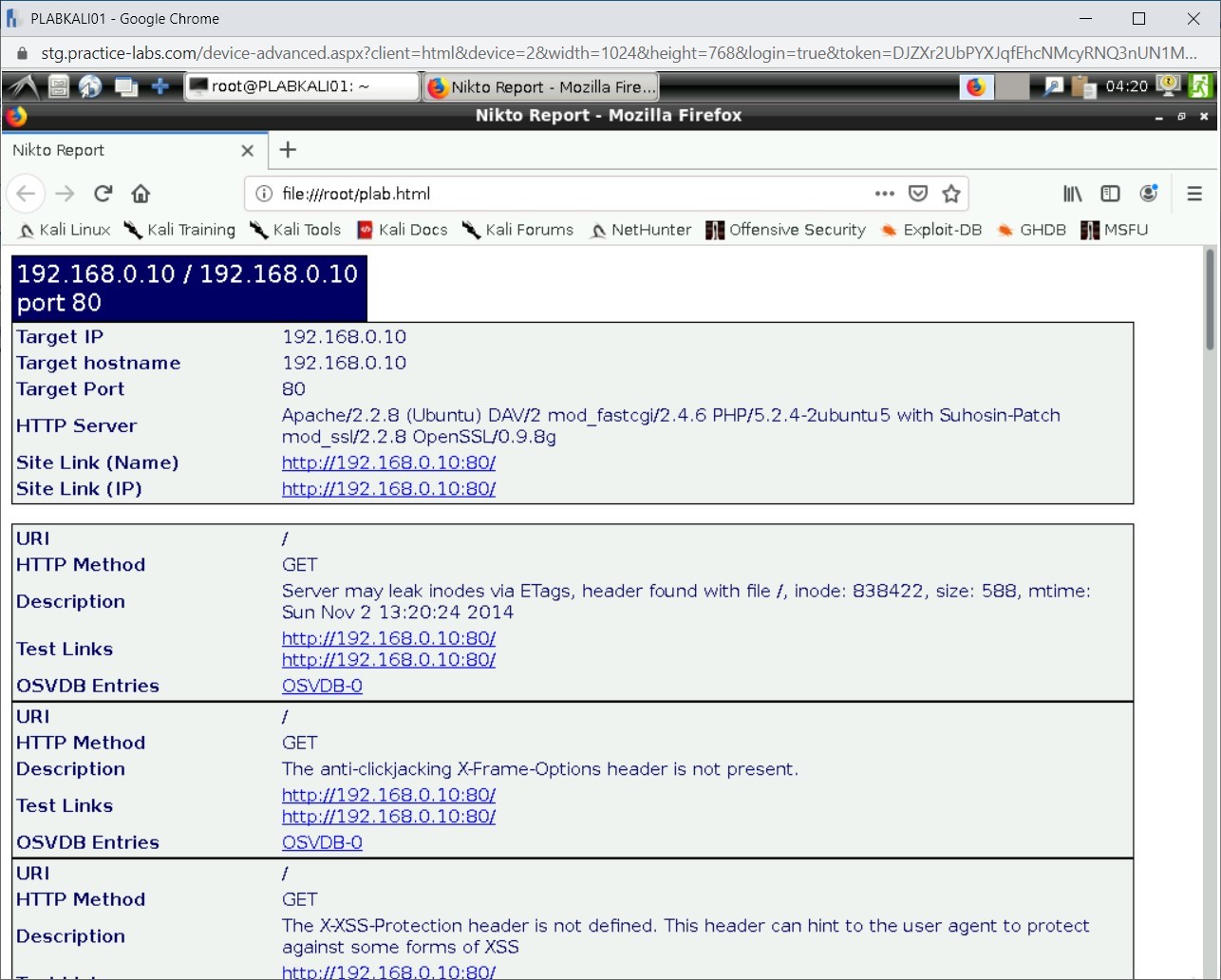Screen dimensions: 1221x980
Task: Open a new Firefox tab
Action: point(289,150)
